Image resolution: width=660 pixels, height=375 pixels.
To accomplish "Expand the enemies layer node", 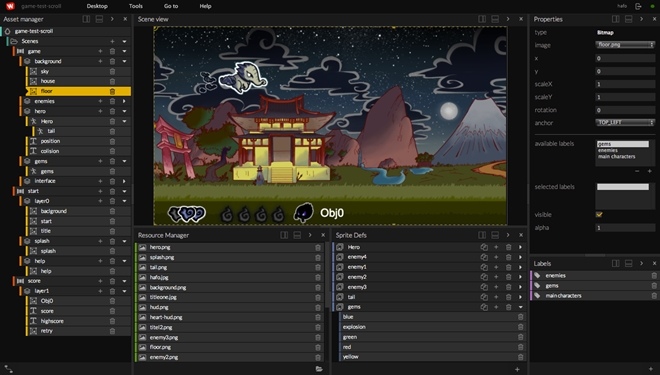I will point(124,101).
